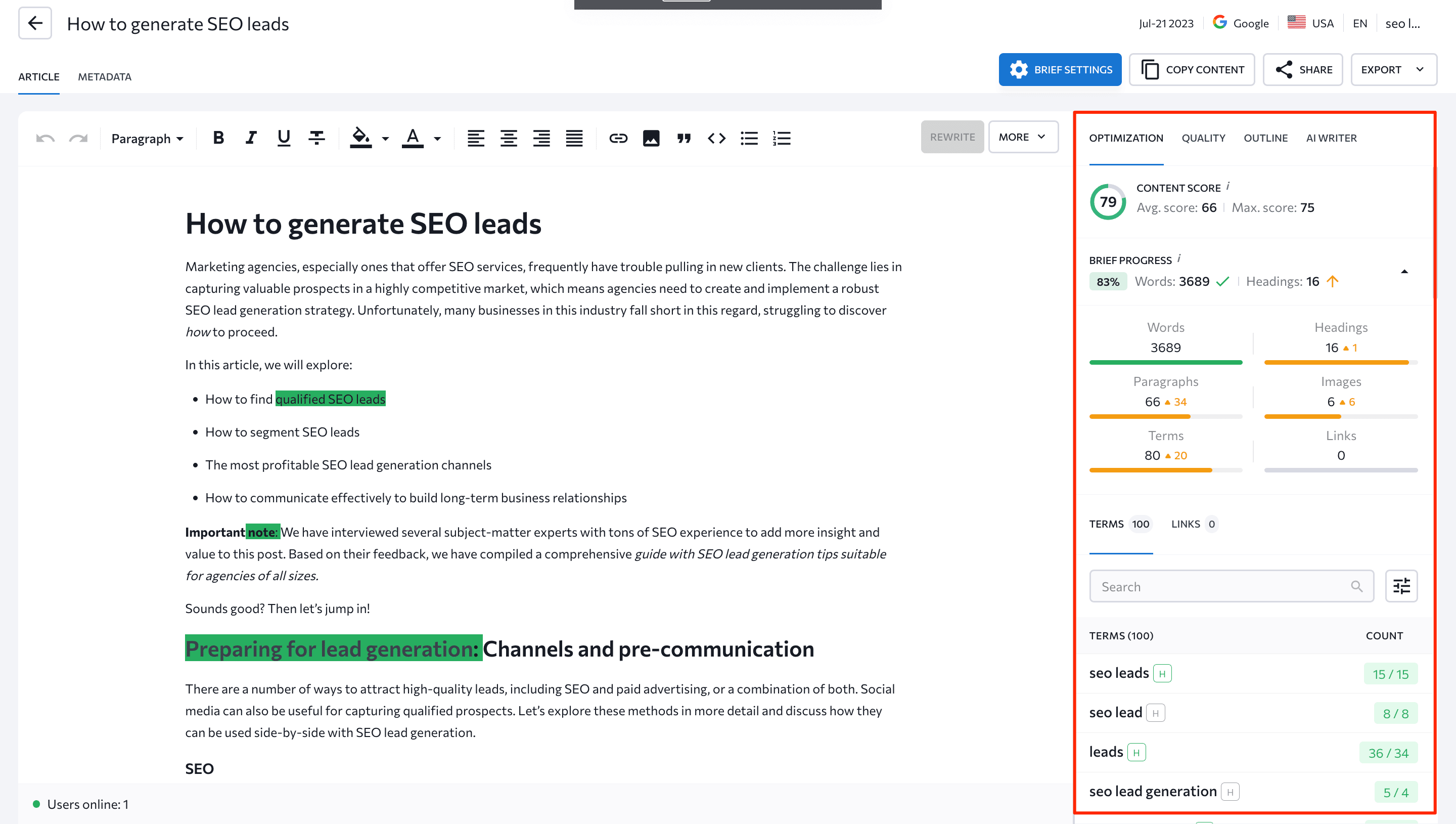The width and height of the screenshot is (1456, 824).
Task: Click the Insert Image icon
Action: click(x=651, y=137)
